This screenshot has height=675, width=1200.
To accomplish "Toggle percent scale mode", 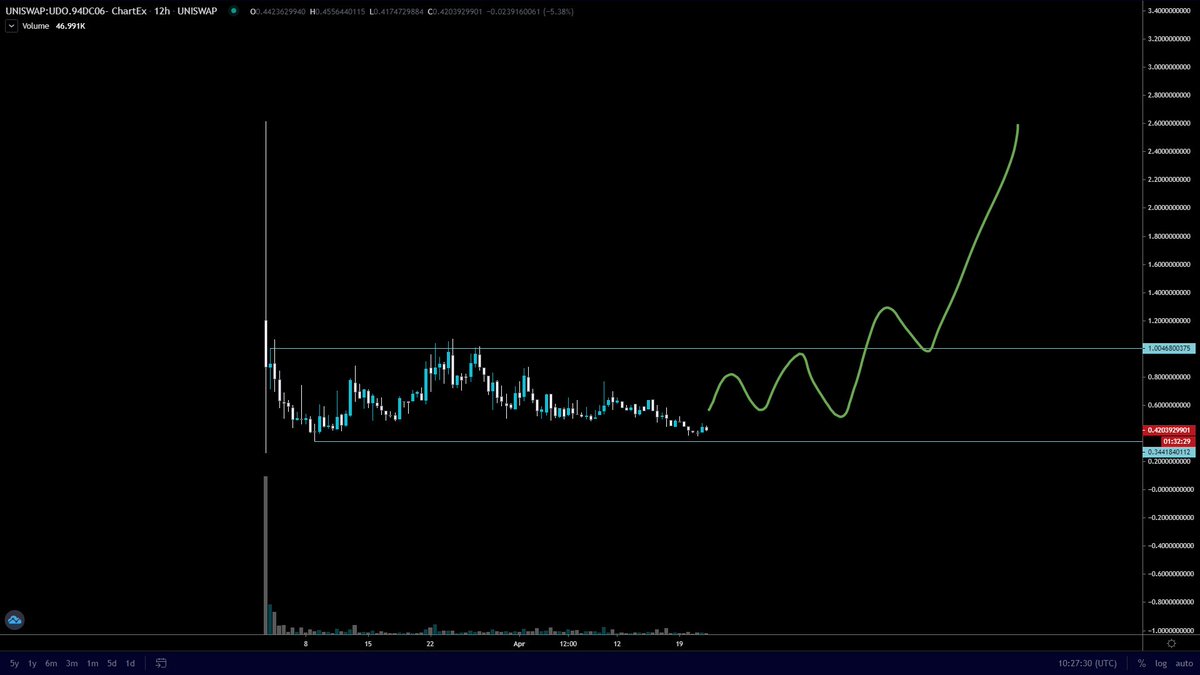I will click(x=1141, y=663).
